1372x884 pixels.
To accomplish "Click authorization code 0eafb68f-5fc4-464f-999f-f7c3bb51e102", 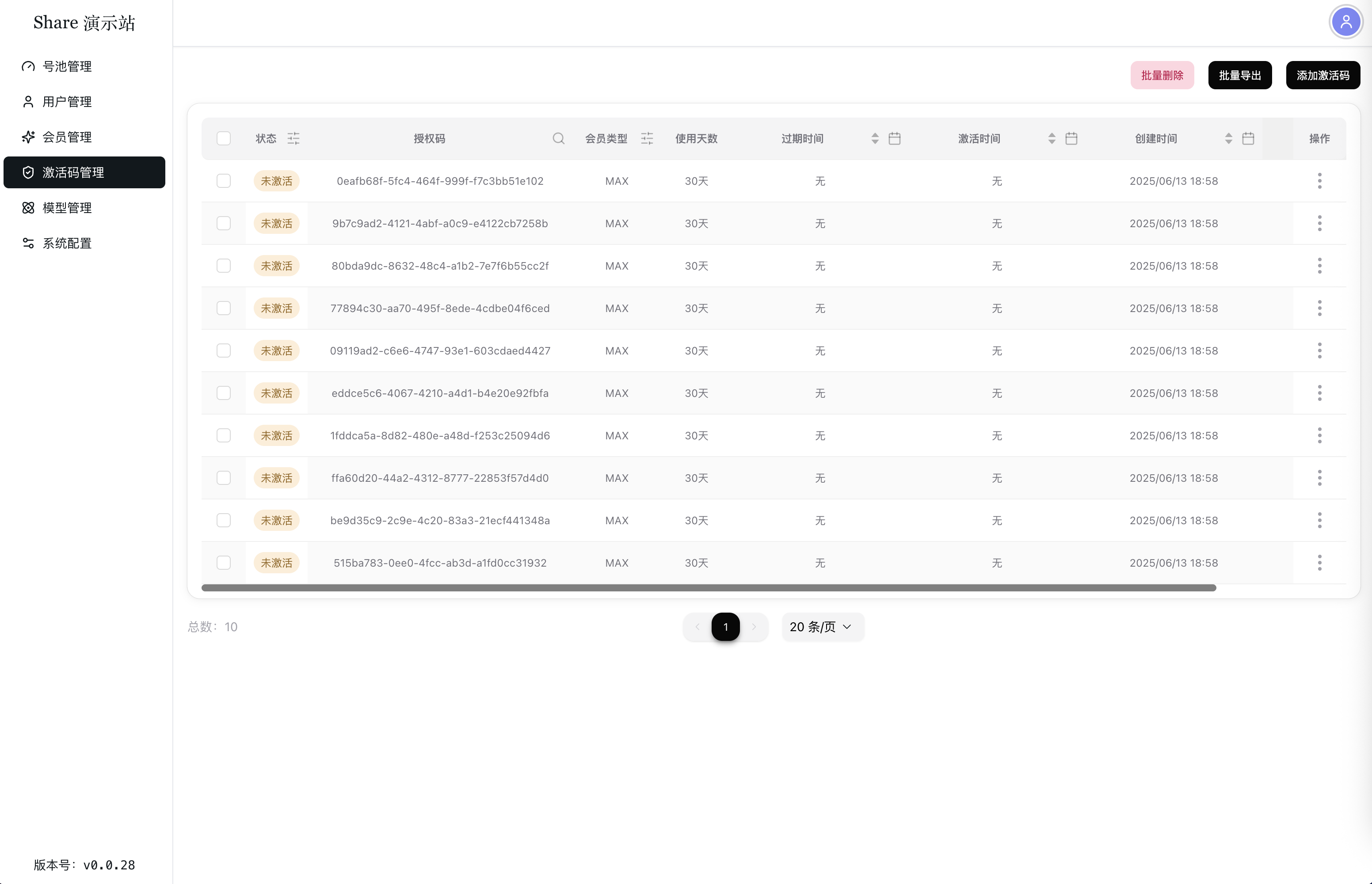I will click(x=440, y=181).
